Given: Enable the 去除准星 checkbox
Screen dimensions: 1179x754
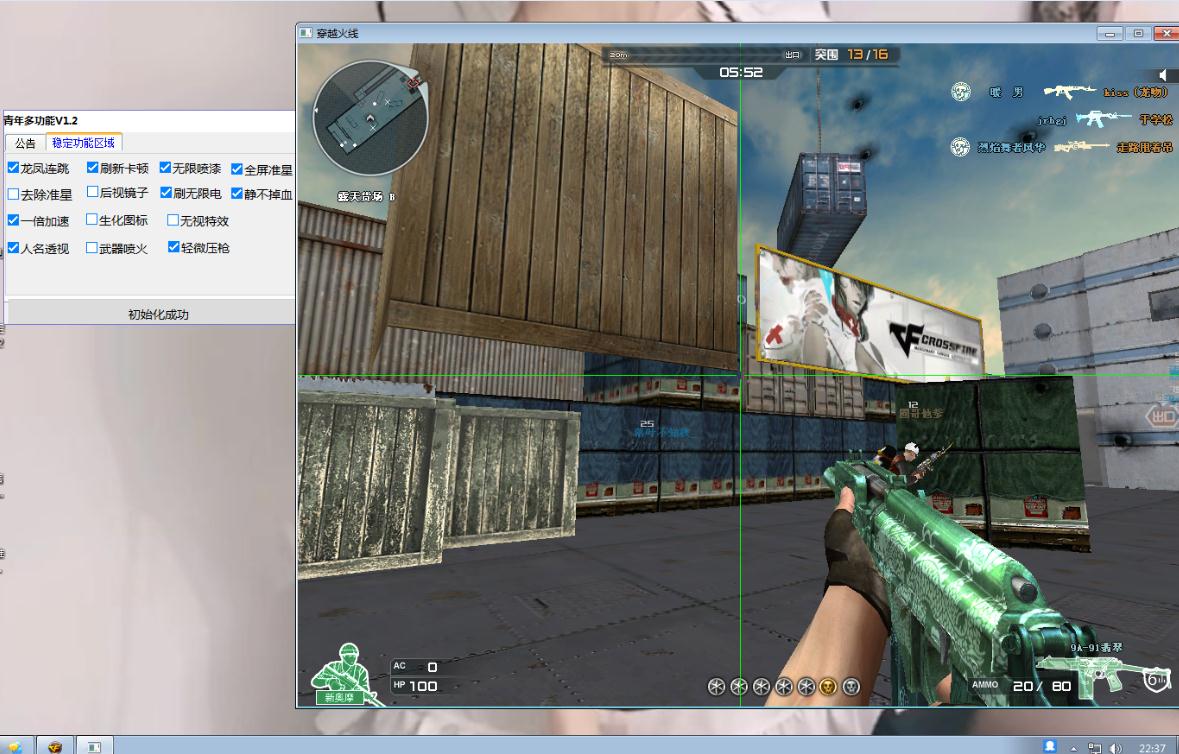Looking at the screenshot, I should coord(13,194).
